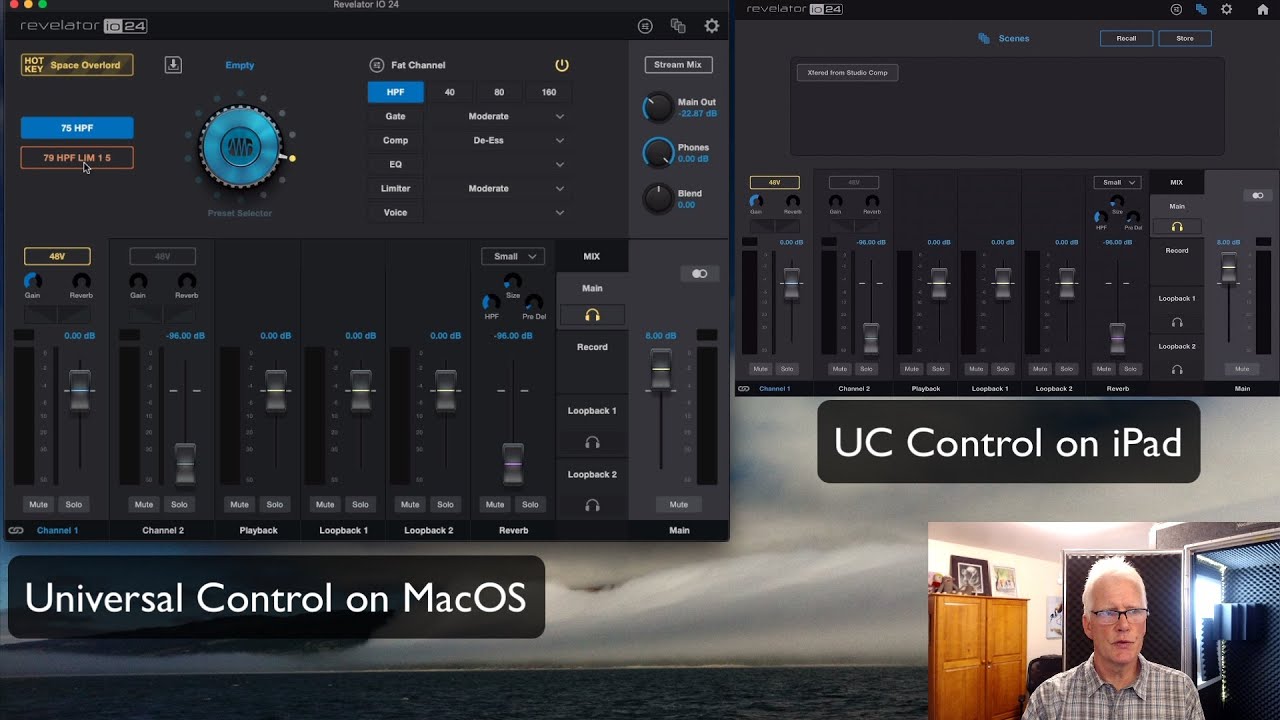The height and width of the screenshot is (720, 1280).
Task: Select the HPF filter button
Action: [x=396, y=92]
